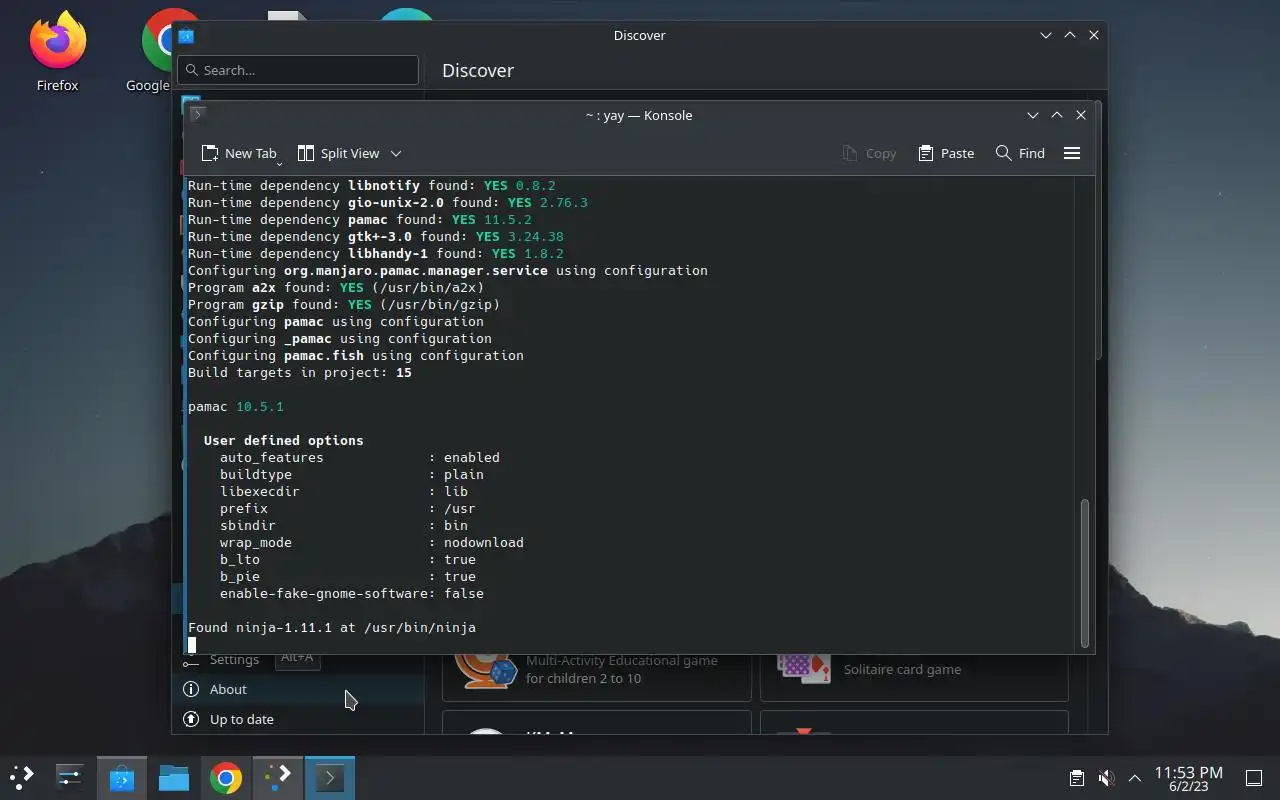Open Firefox from the desktop shortcut
The width and height of the screenshot is (1280, 800).
(57, 52)
